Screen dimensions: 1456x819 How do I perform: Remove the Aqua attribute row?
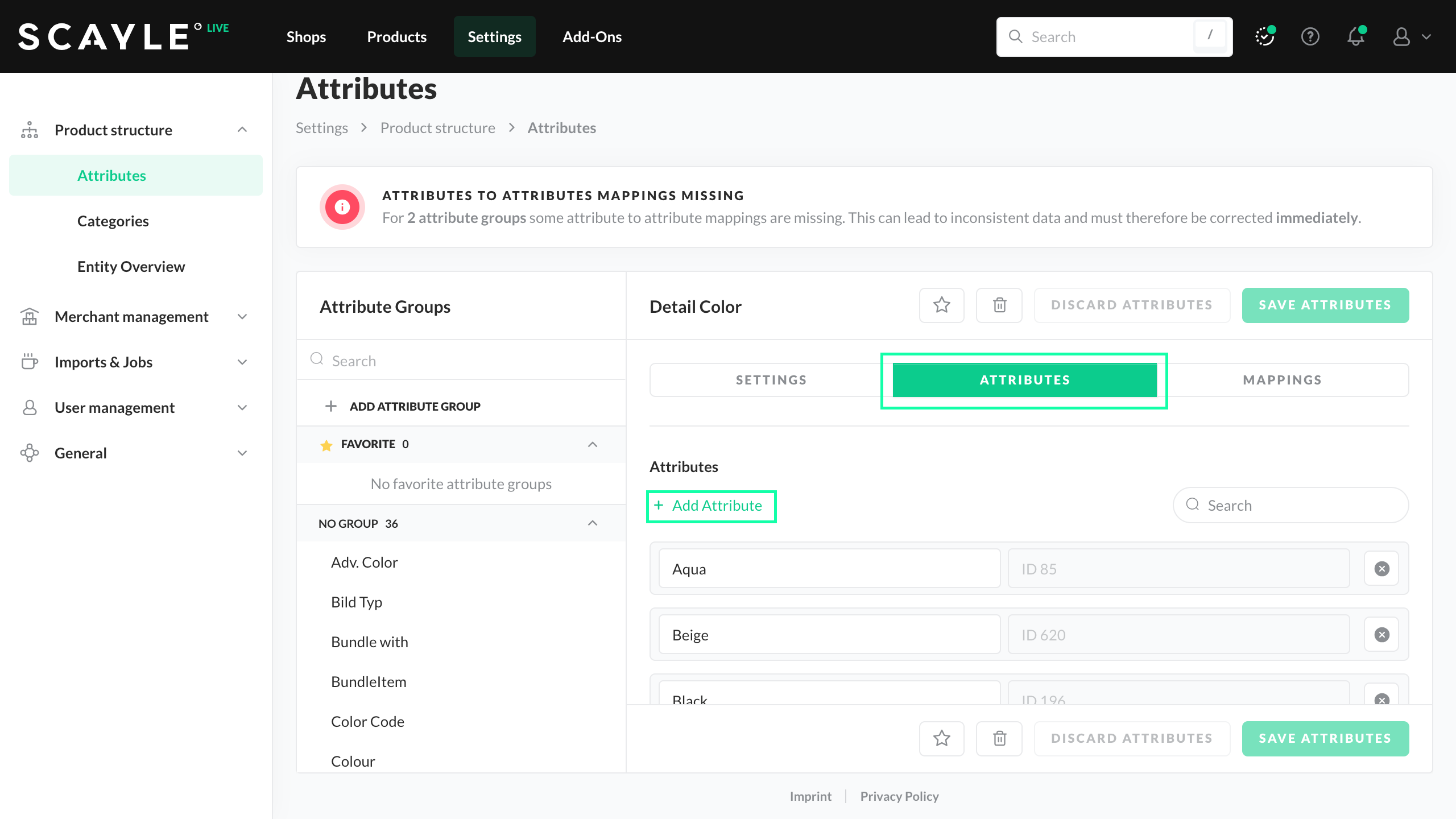(1381, 569)
